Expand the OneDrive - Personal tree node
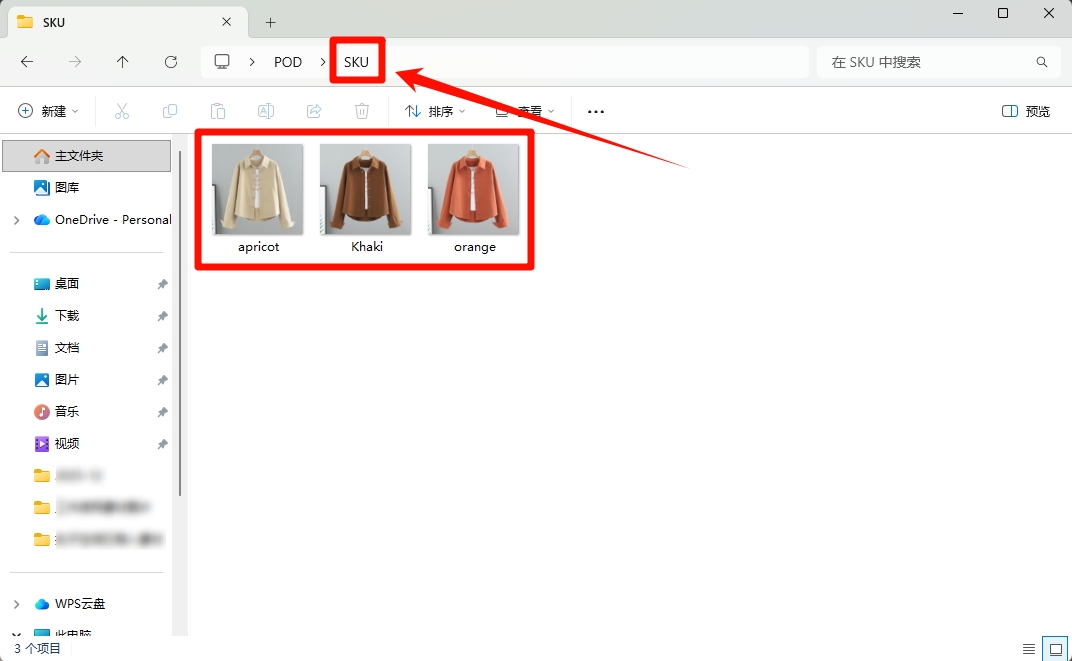Image resolution: width=1072 pixels, height=661 pixels. 16,220
